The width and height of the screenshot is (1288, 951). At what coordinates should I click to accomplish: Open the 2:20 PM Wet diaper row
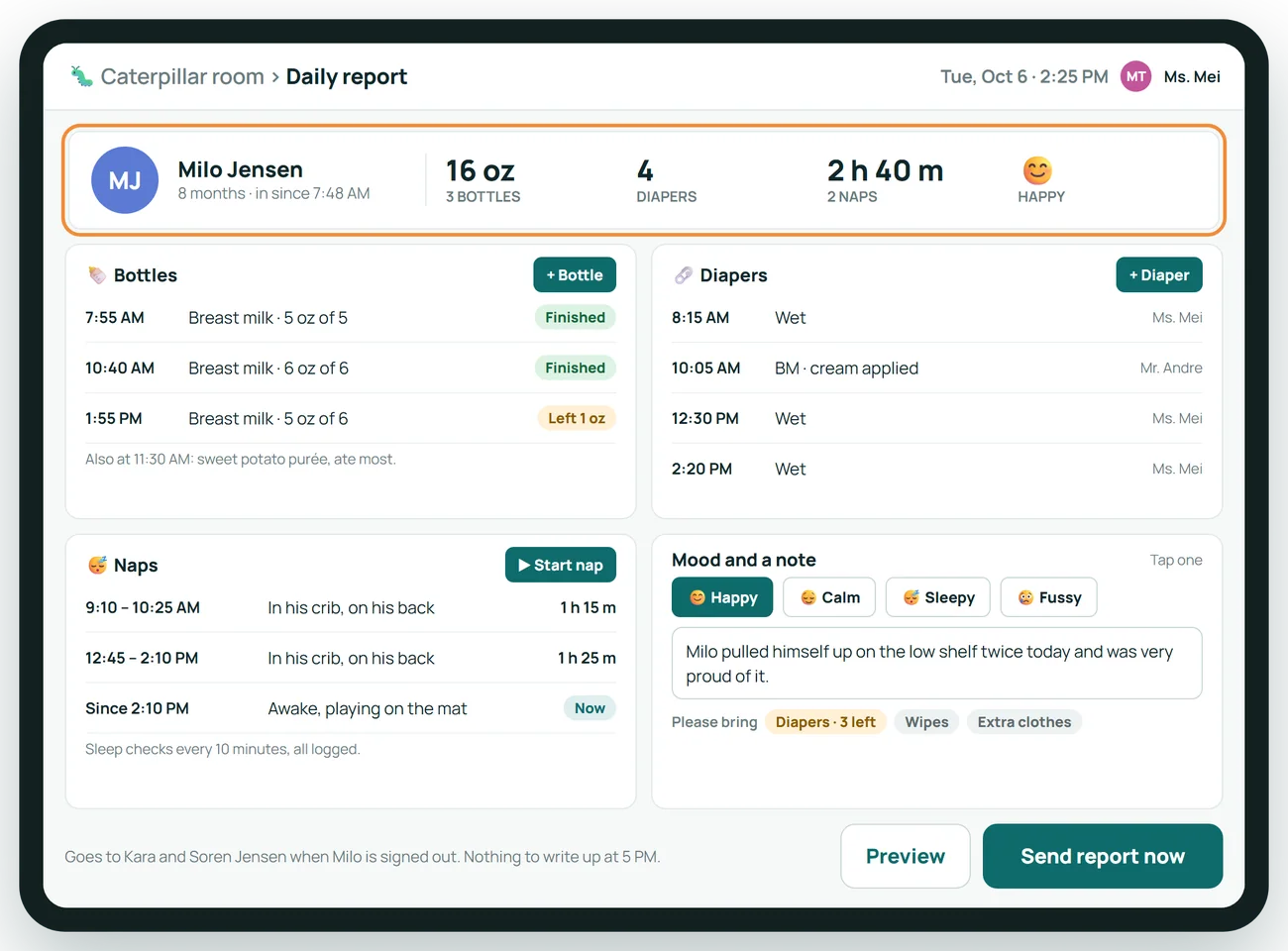click(937, 470)
